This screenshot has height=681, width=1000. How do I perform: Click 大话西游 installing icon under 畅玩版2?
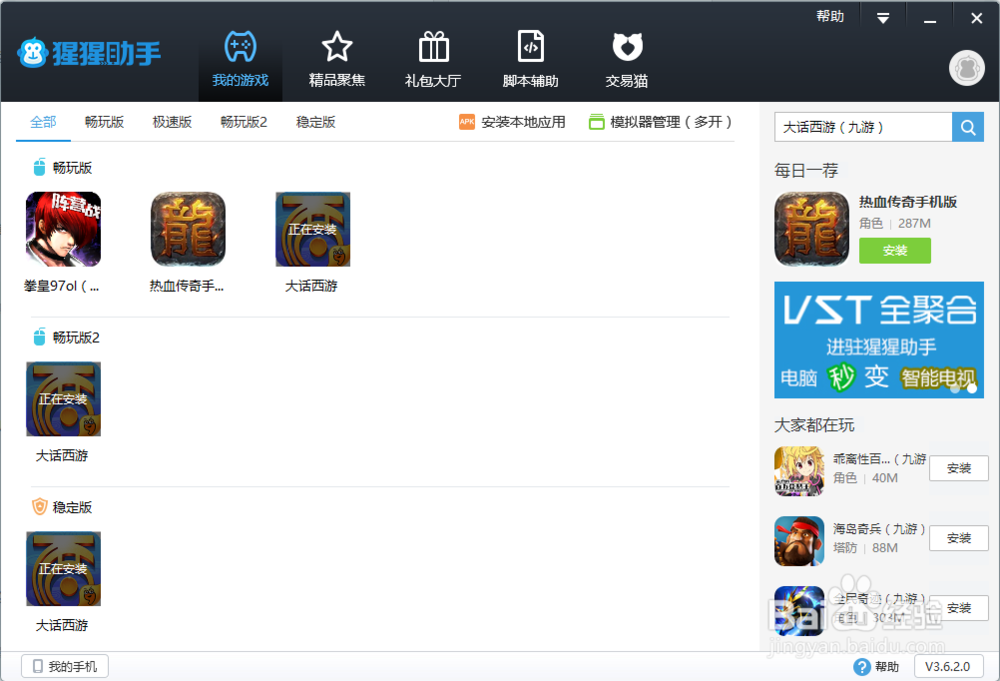(x=63, y=399)
